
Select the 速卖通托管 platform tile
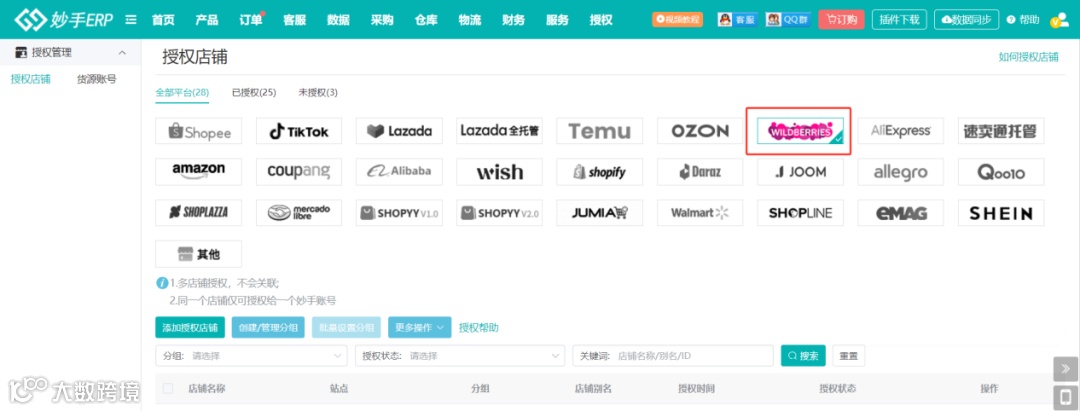[1001, 131]
